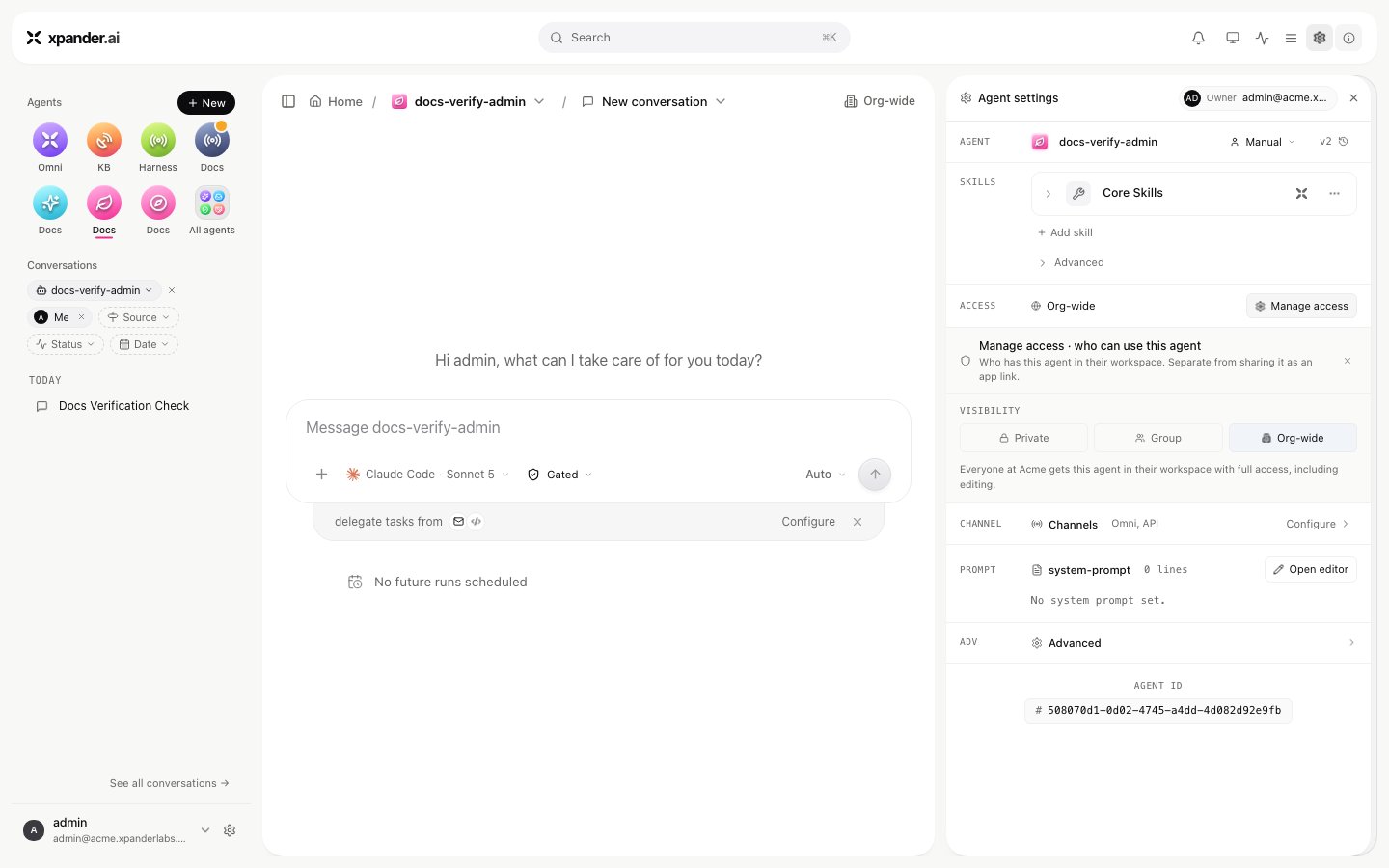Viewport: 1389px width, 868px height.
Task: Set visibility to Private
Action: click(1023, 438)
